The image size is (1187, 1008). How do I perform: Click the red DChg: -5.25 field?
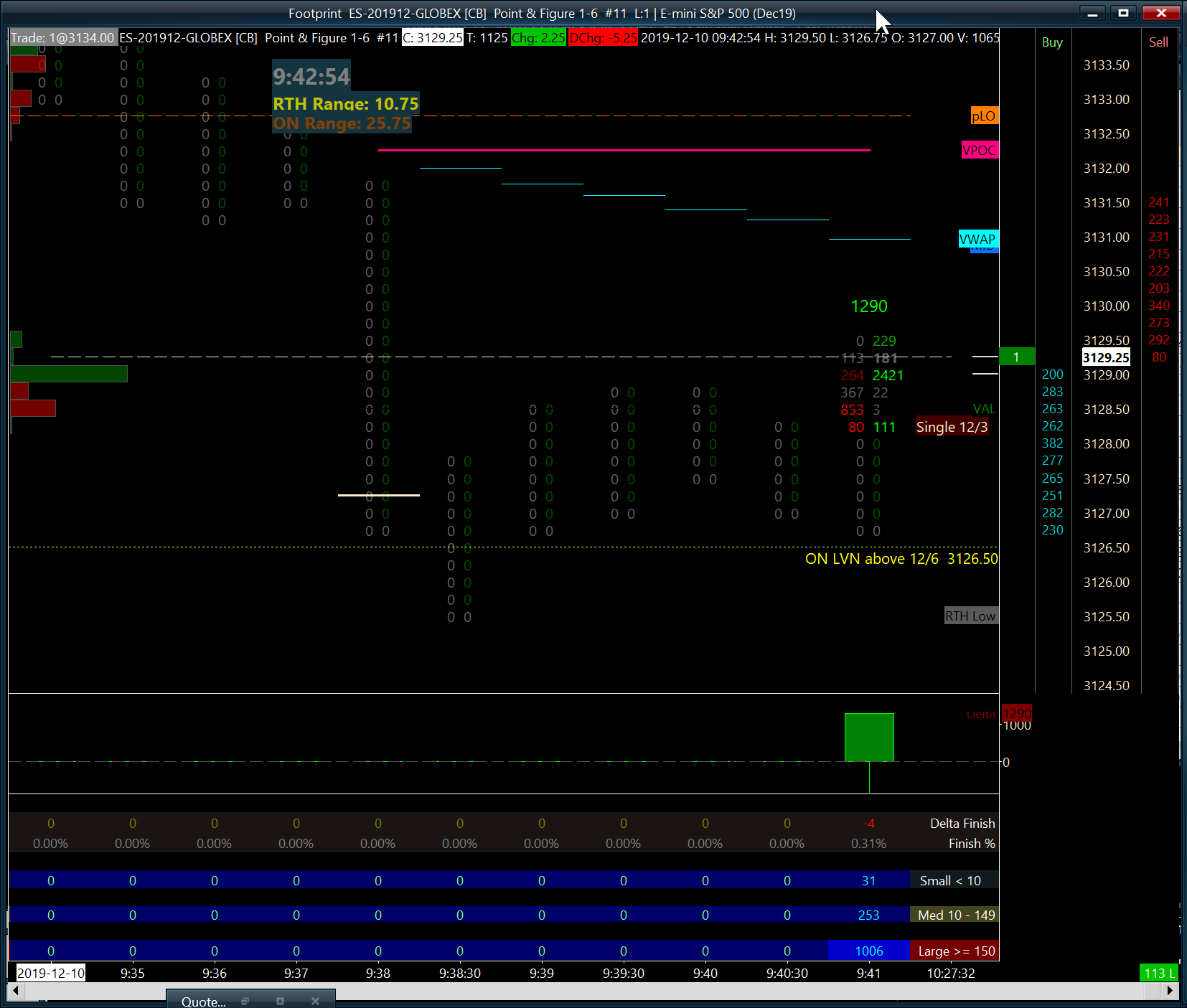click(x=603, y=37)
